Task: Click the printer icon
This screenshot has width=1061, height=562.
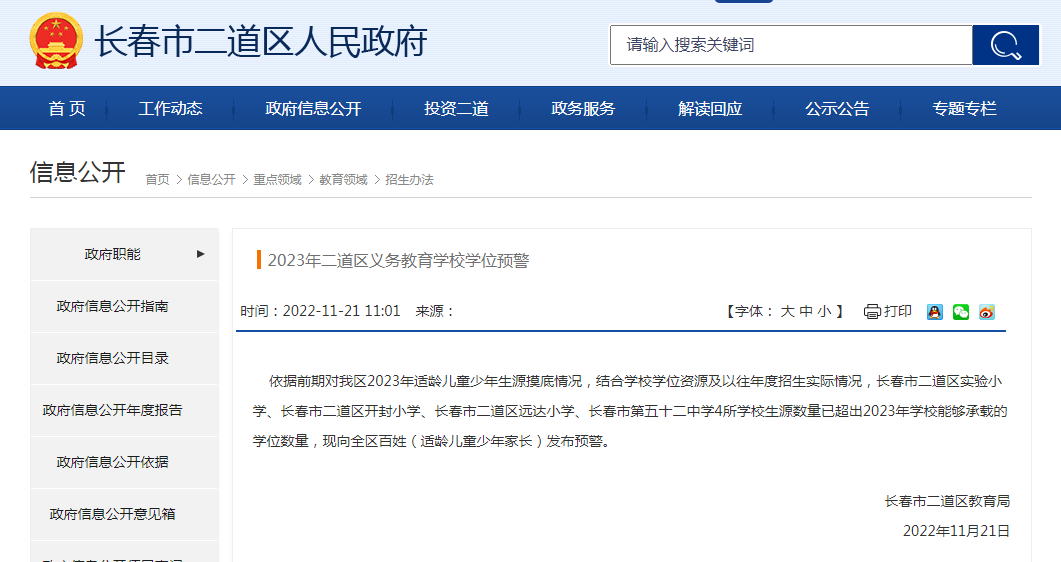Action: pos(872,311)
